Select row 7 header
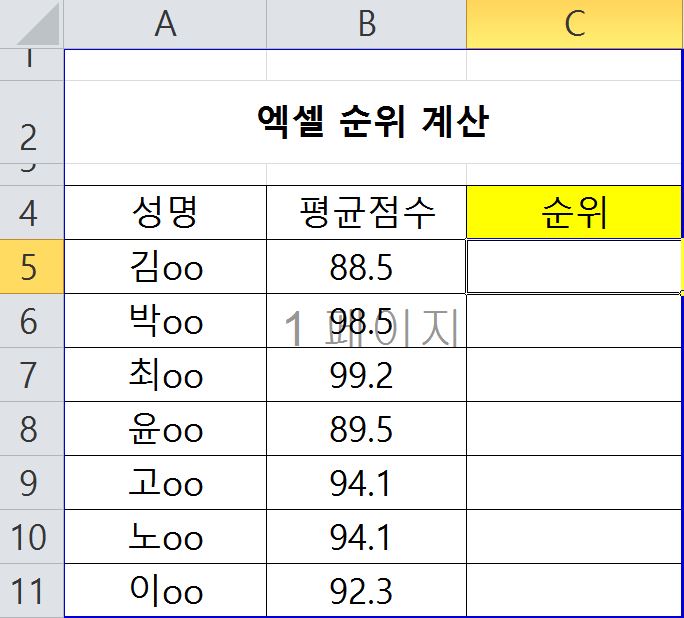Viewport: 684px width, 618px height. [32, 375]
